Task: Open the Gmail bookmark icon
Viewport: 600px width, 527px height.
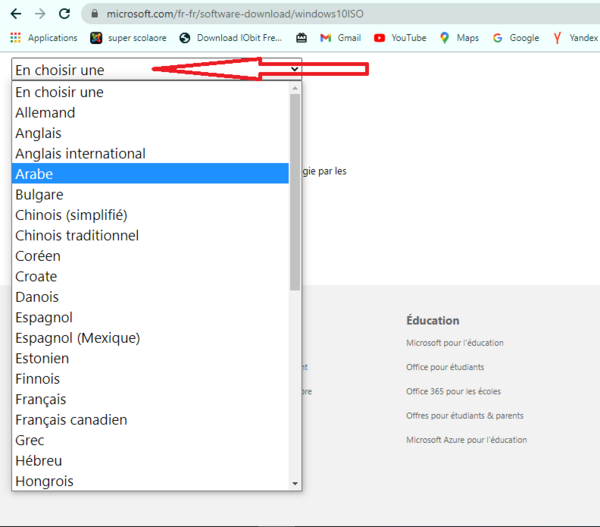Action: click(325, 38)
